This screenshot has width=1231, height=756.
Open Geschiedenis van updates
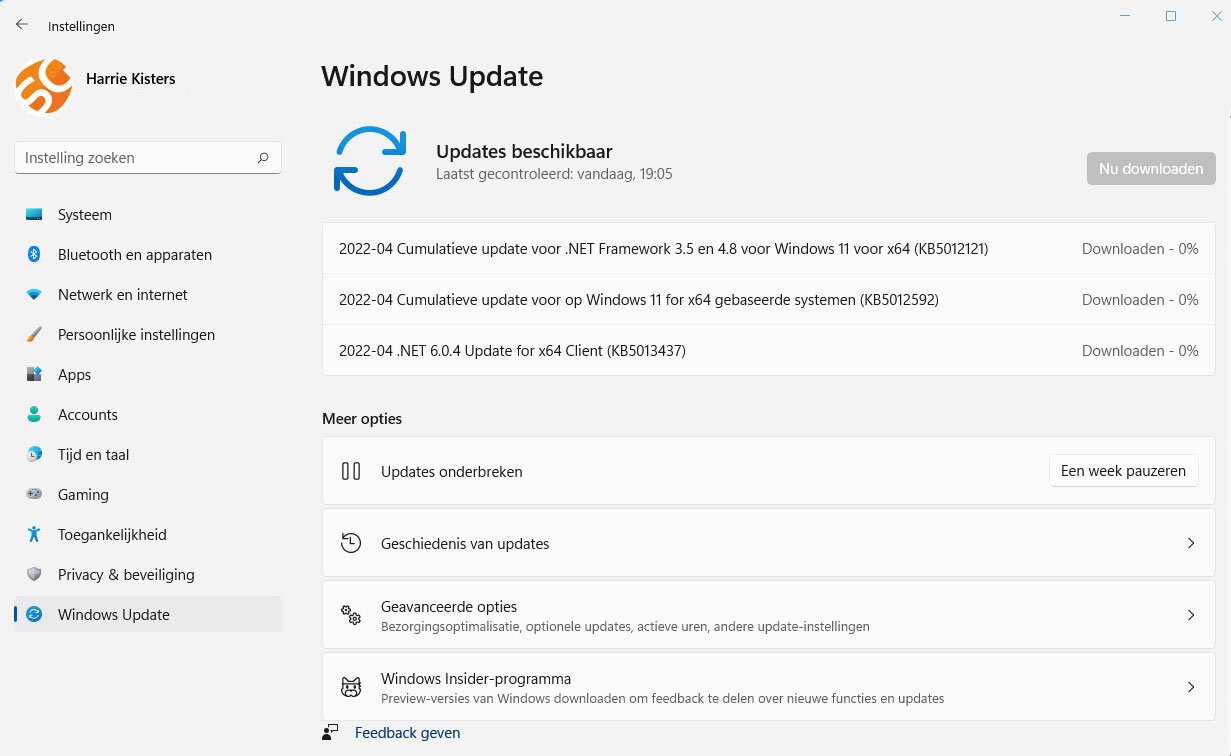click(x=768, y=543)
